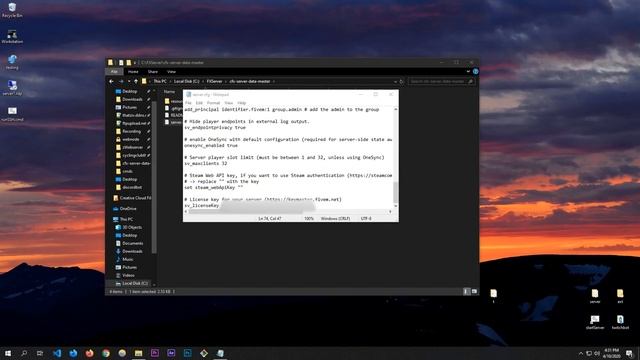Open Explorer Home ribbon tab

coord(133,72)
